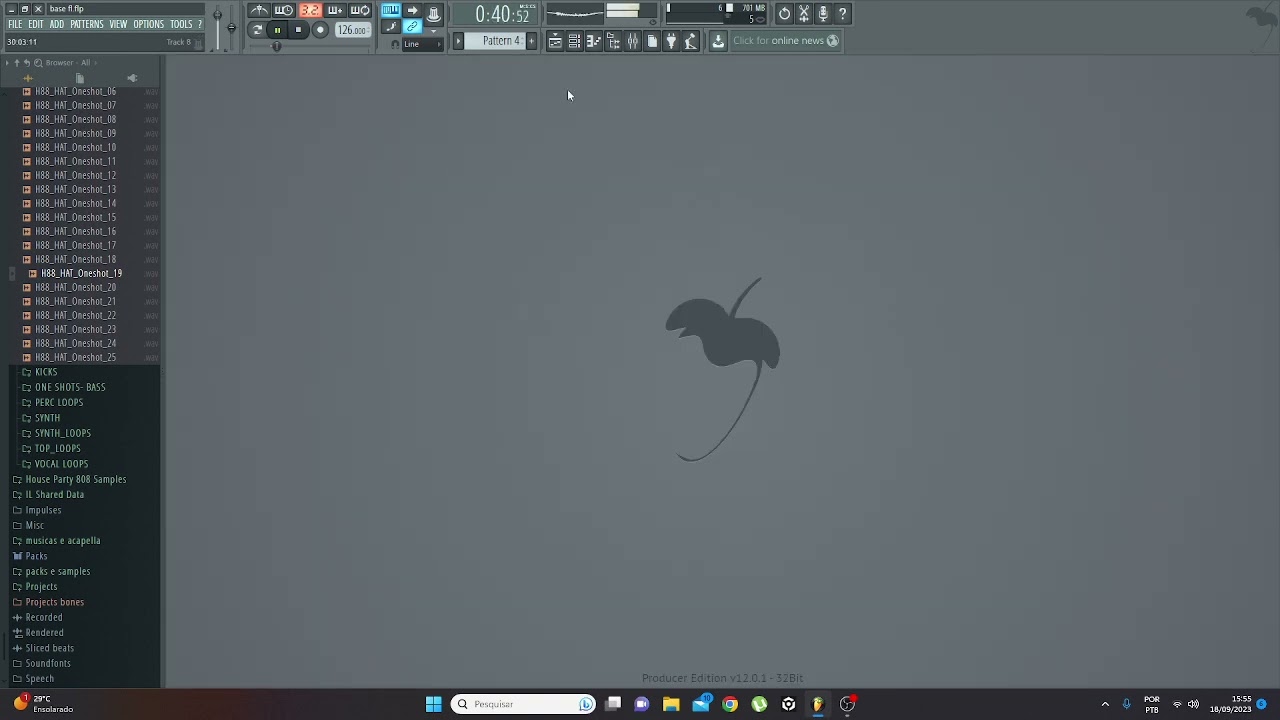This screenshot has width=1280, height=720.
Task: Expand the KICKS folder
Action: 46,372
